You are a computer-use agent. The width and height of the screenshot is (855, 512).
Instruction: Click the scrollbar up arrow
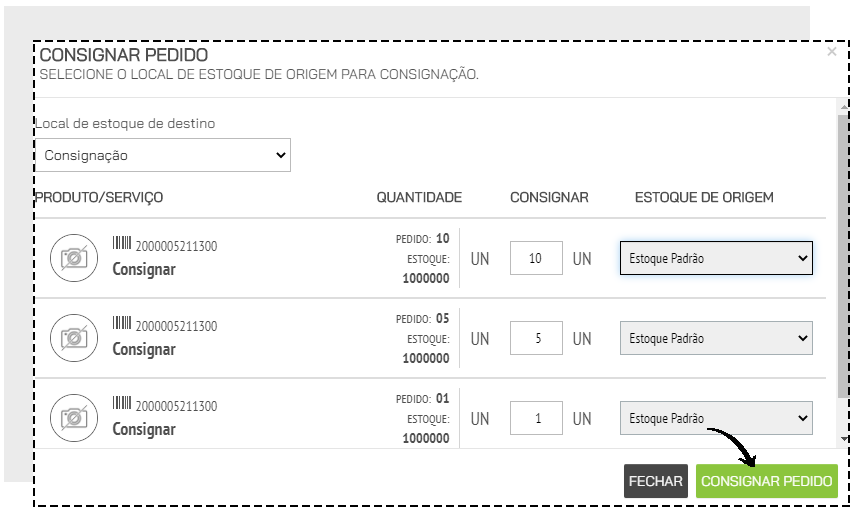pyautogui.click(x=844, y=106)
